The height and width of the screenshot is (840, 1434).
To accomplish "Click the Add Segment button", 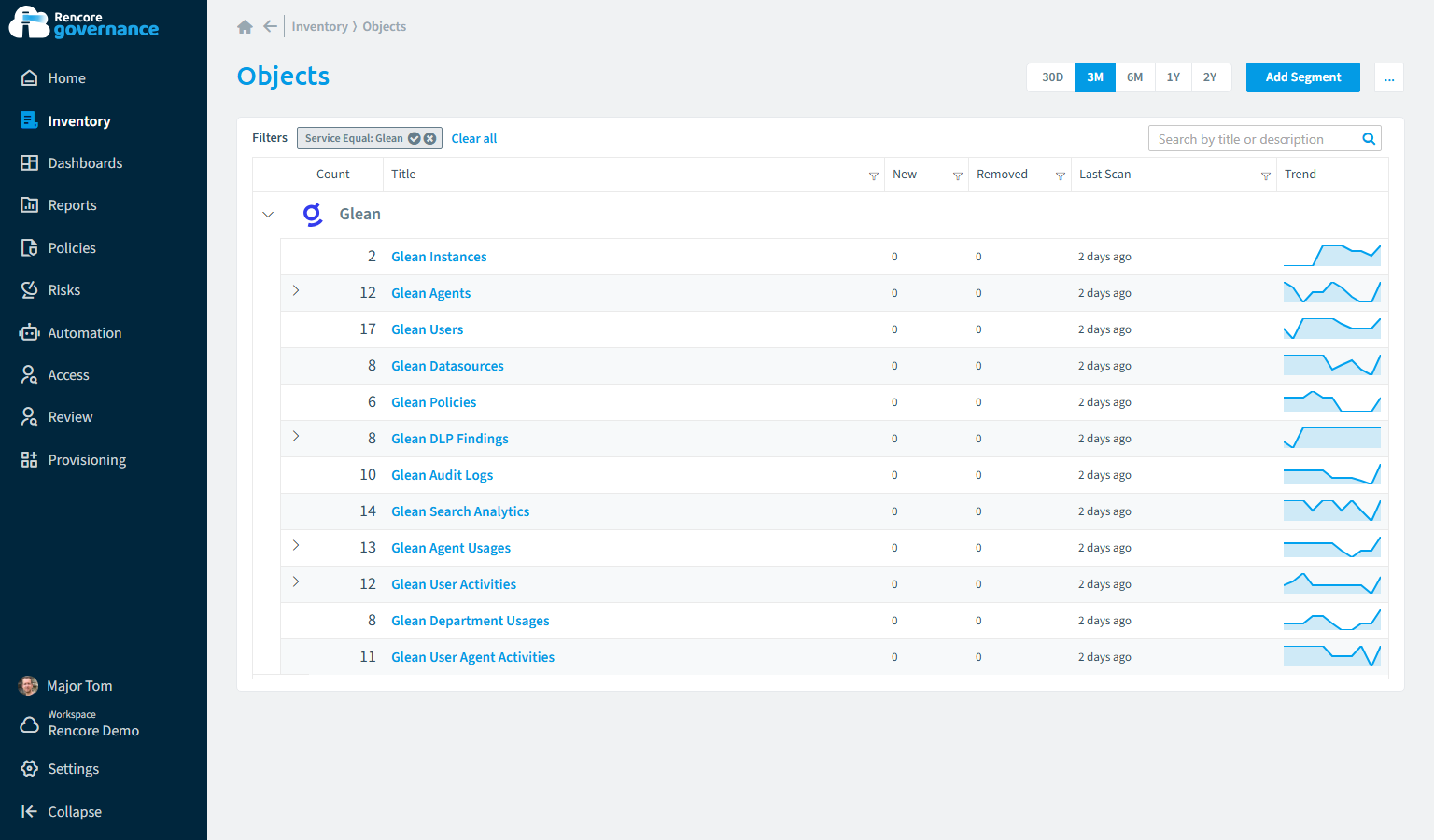I will [x=1303, y=77].
